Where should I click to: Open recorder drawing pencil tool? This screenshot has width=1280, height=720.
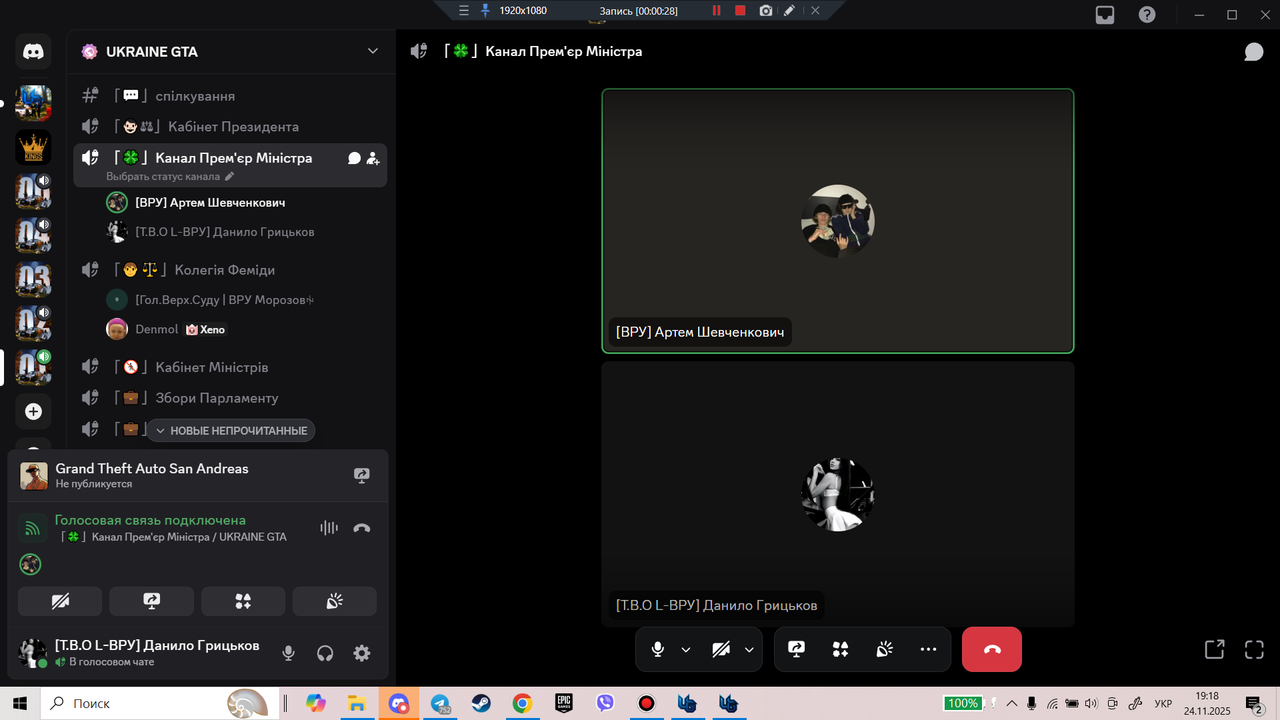790,10
